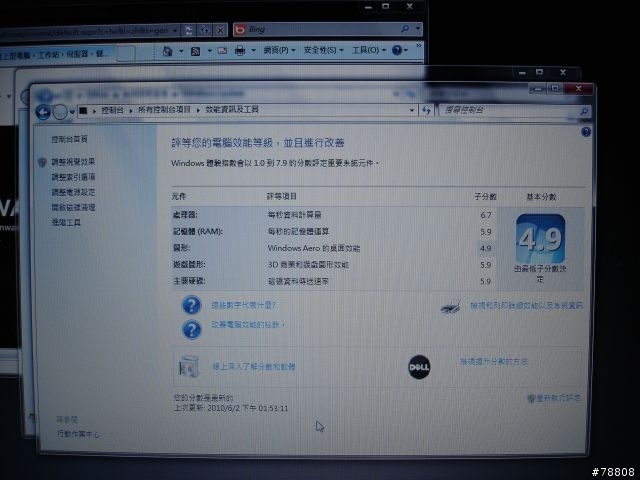The height and width of the screenshot is (480, 640).
Task: Click the 6.7 subscore for 處理器
Action: click(x=486, y=215)
